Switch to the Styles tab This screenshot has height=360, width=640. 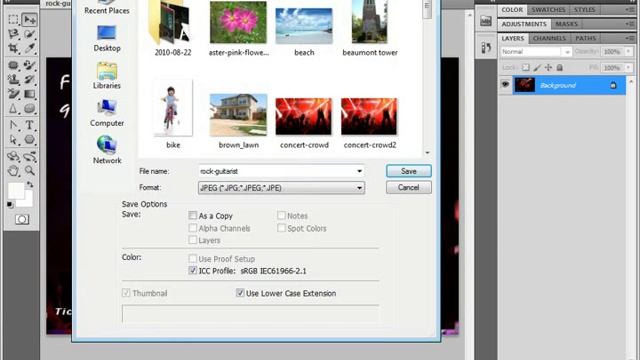click(x=584, y=9)
